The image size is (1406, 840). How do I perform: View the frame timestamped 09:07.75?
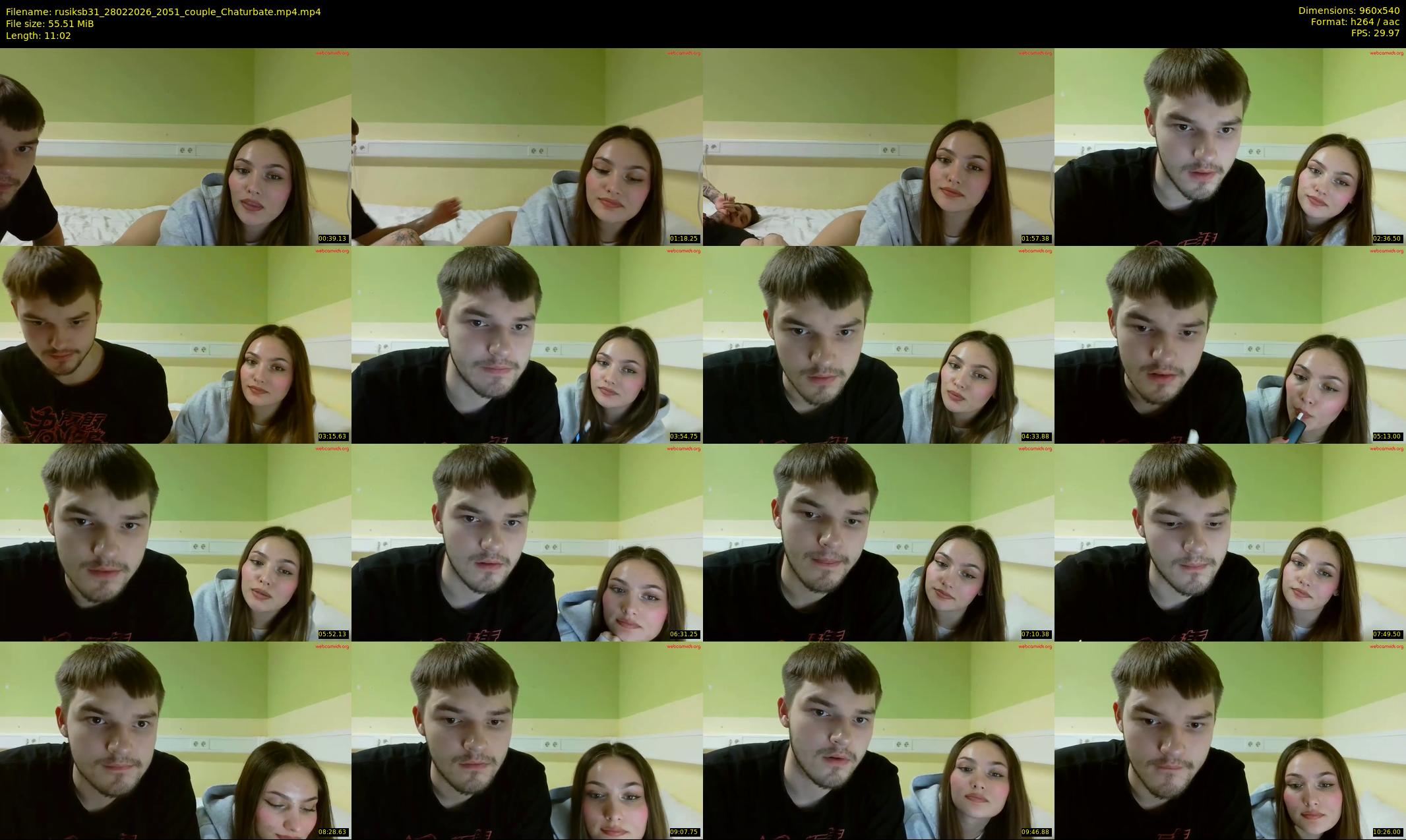[x=527, y=740]
